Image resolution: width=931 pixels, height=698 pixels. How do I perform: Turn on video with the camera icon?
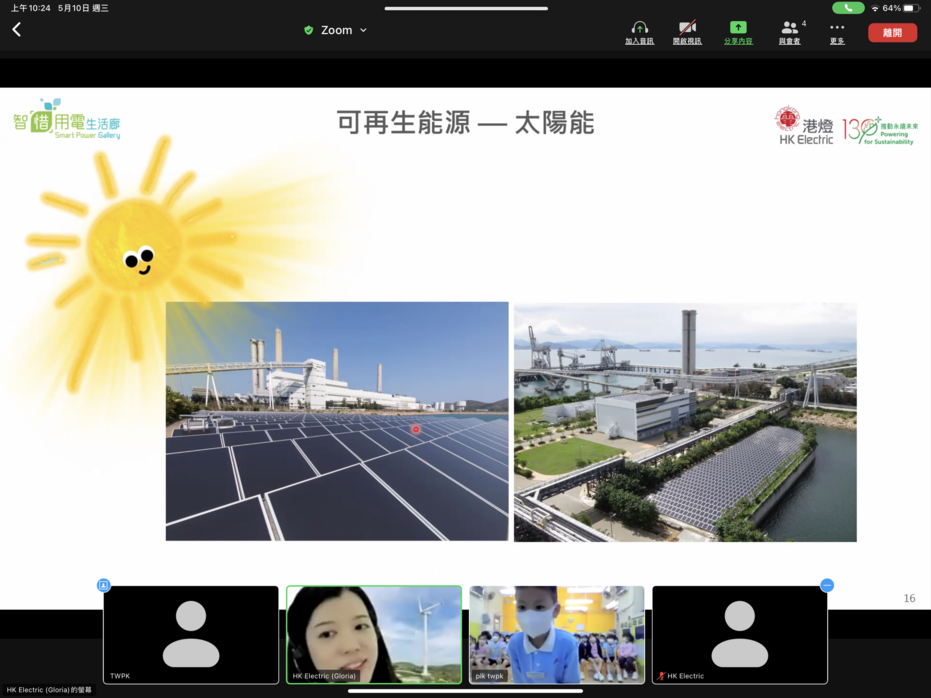(x=687, y=31)
